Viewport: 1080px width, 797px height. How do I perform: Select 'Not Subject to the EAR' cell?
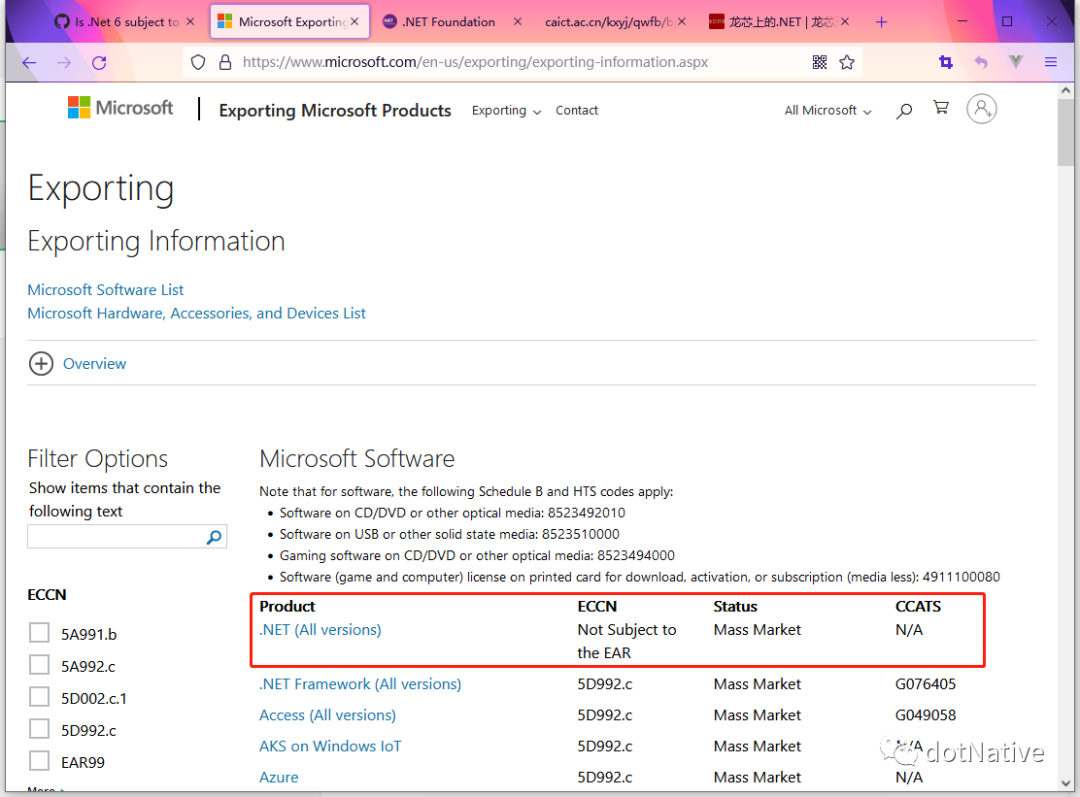point(627,641)
